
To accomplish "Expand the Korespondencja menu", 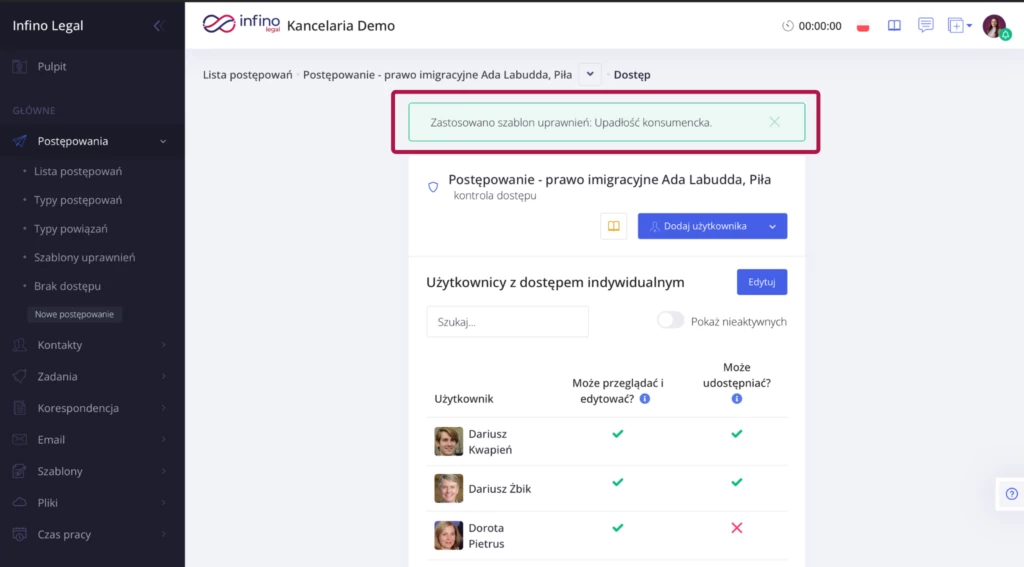I will click(x=163, y=408).
